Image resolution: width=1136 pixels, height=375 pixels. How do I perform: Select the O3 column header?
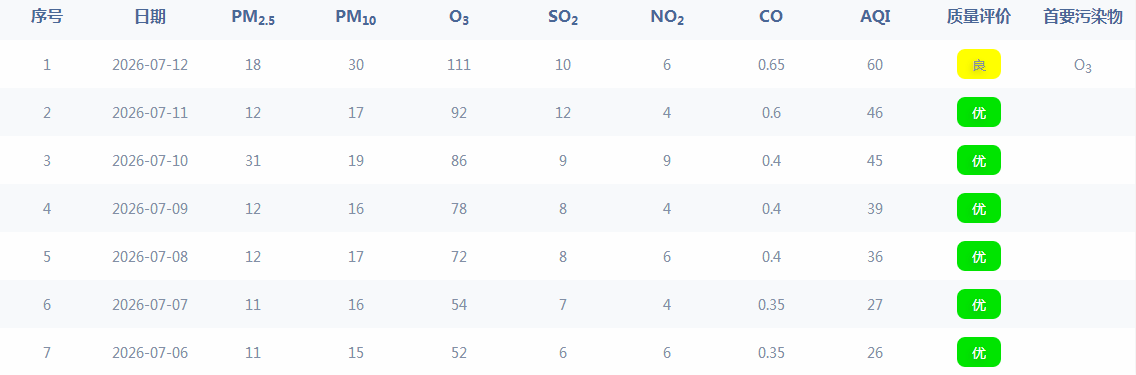coord(459,18)
